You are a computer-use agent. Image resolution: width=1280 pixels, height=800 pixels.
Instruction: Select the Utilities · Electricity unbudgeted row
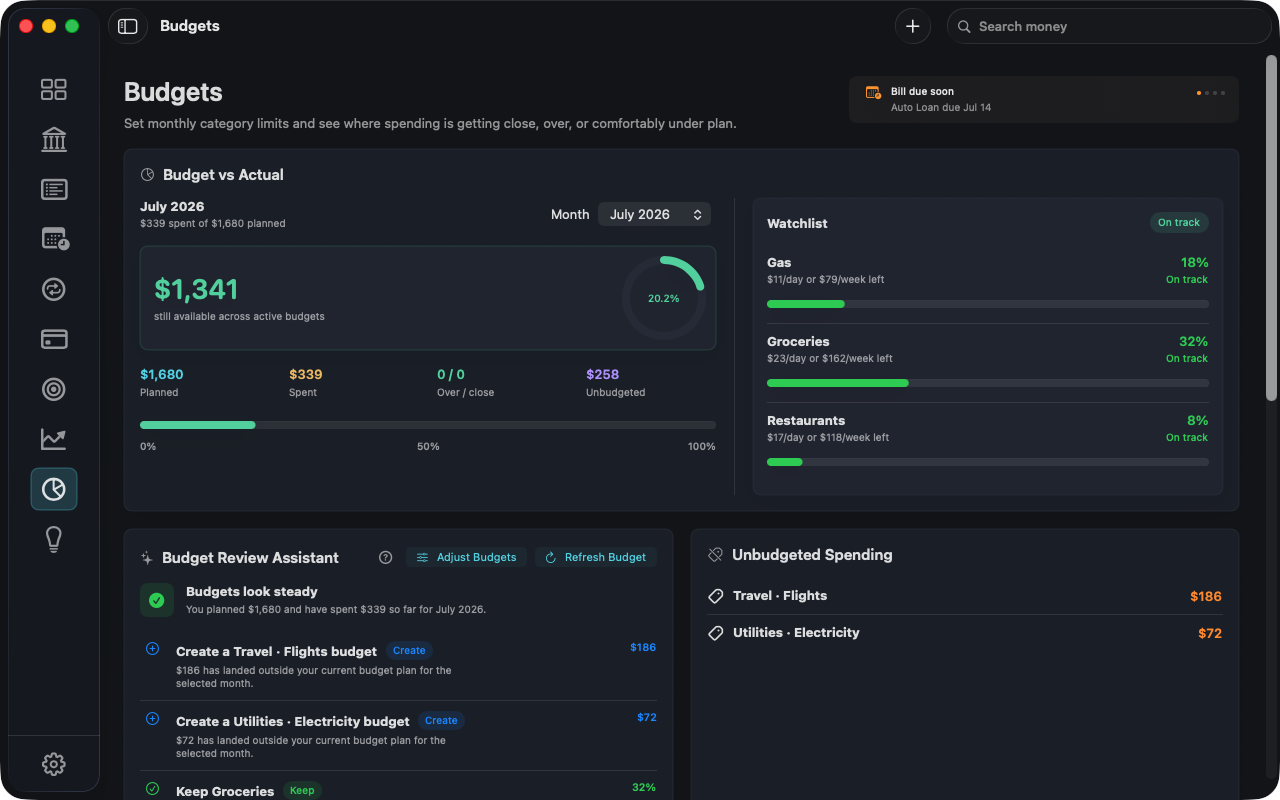[964, 633]
